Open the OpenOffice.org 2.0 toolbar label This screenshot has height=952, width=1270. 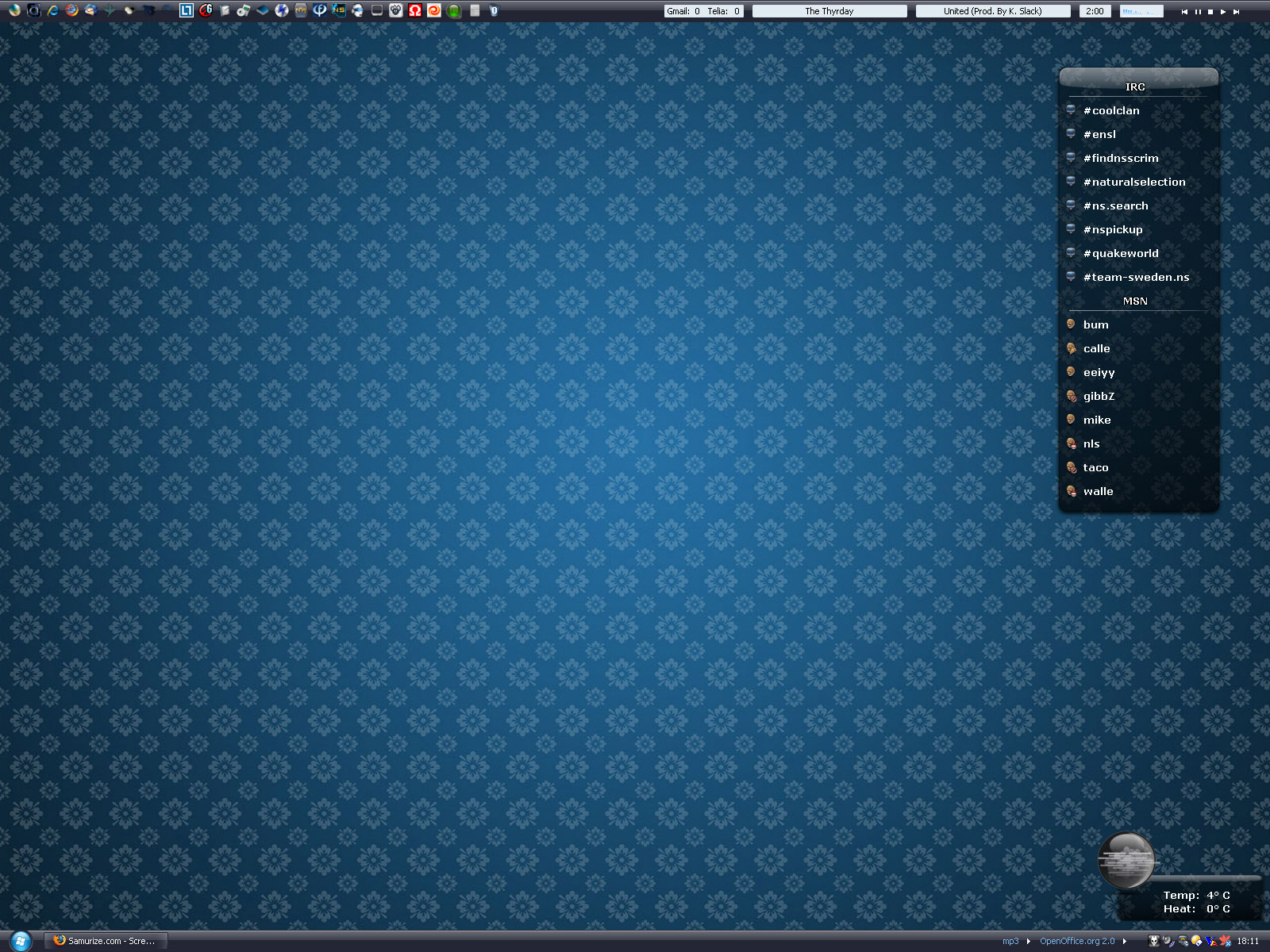[x=1077, y=941]
